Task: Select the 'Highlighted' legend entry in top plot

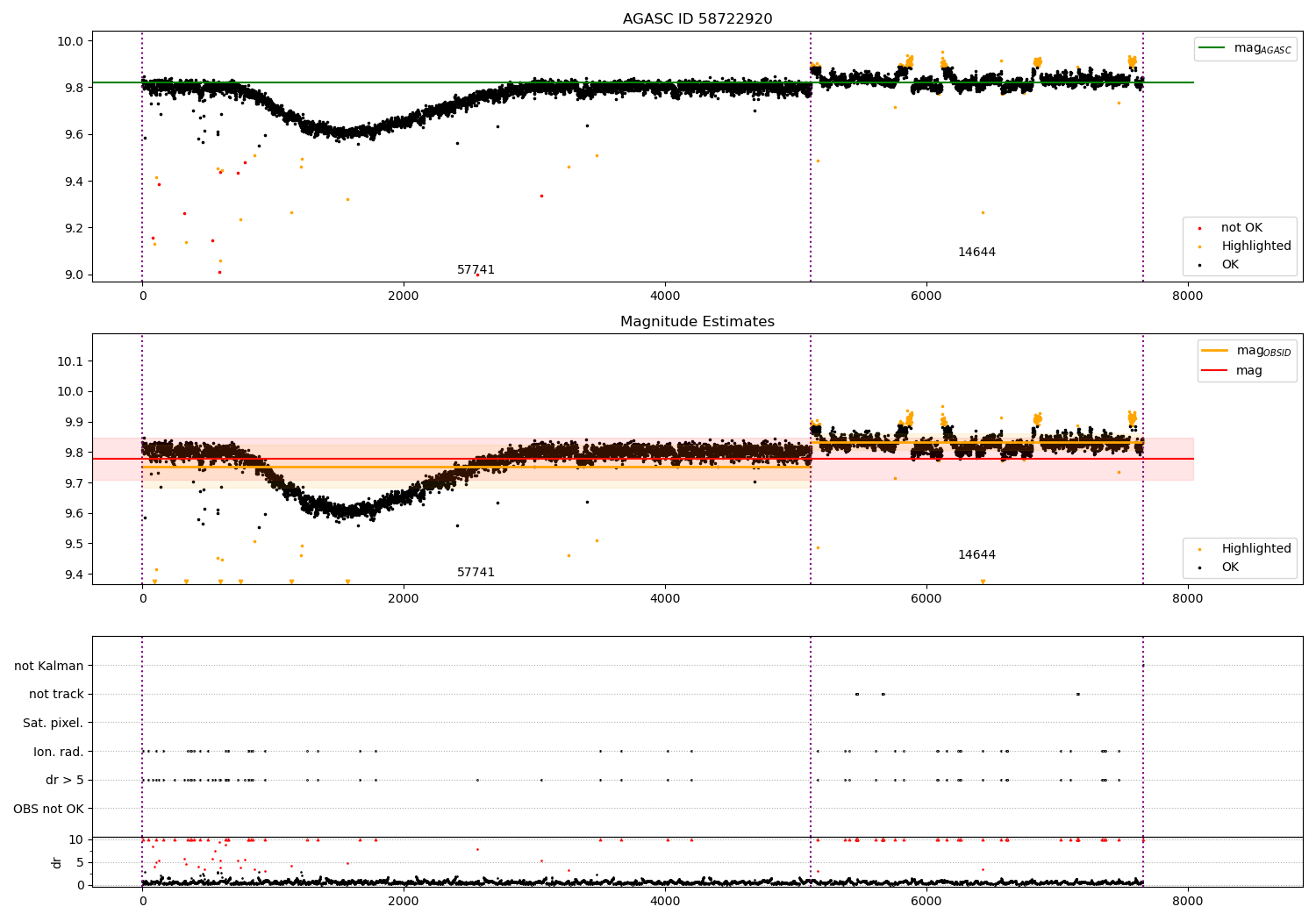Action: tap(1256, 246)
